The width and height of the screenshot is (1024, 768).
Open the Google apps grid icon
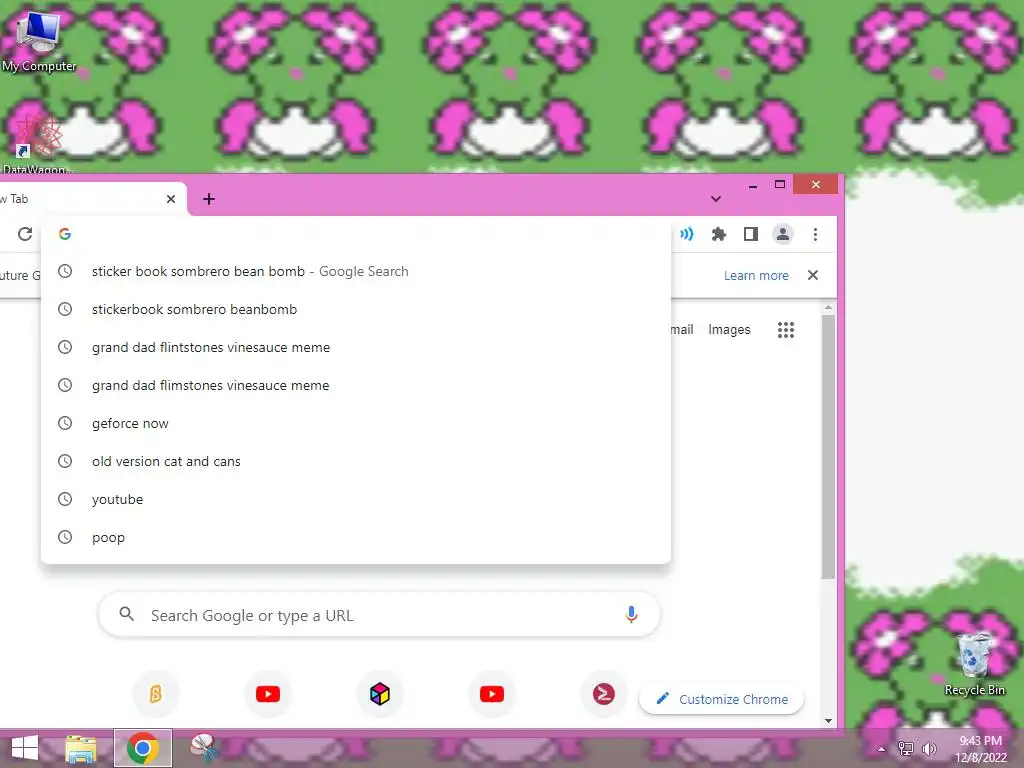tap(786, 330)
